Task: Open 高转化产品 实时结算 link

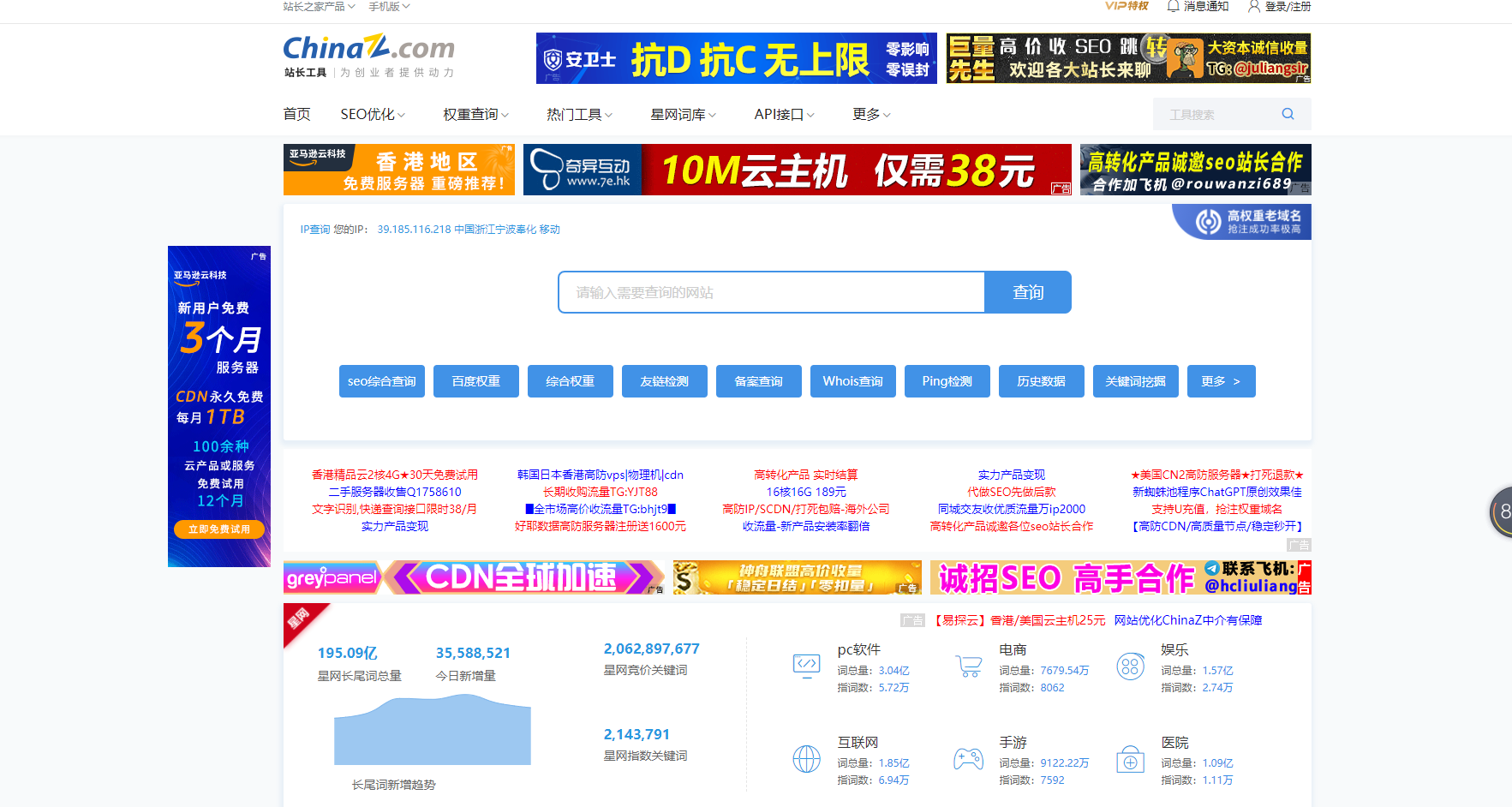Action: (x=806, y=475)
